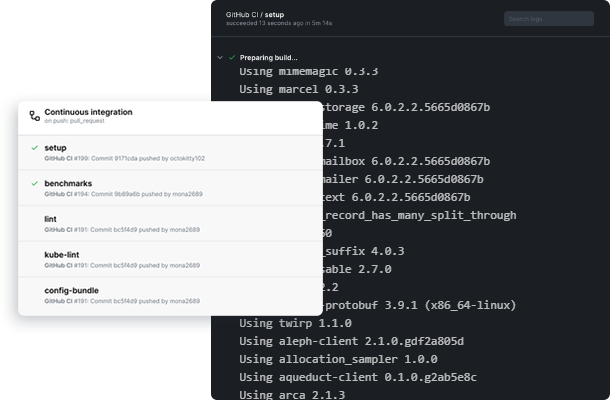Viewport: 610px width, 400px height.
Task: Open the Continuous integration heading
Action: point(88,112)
